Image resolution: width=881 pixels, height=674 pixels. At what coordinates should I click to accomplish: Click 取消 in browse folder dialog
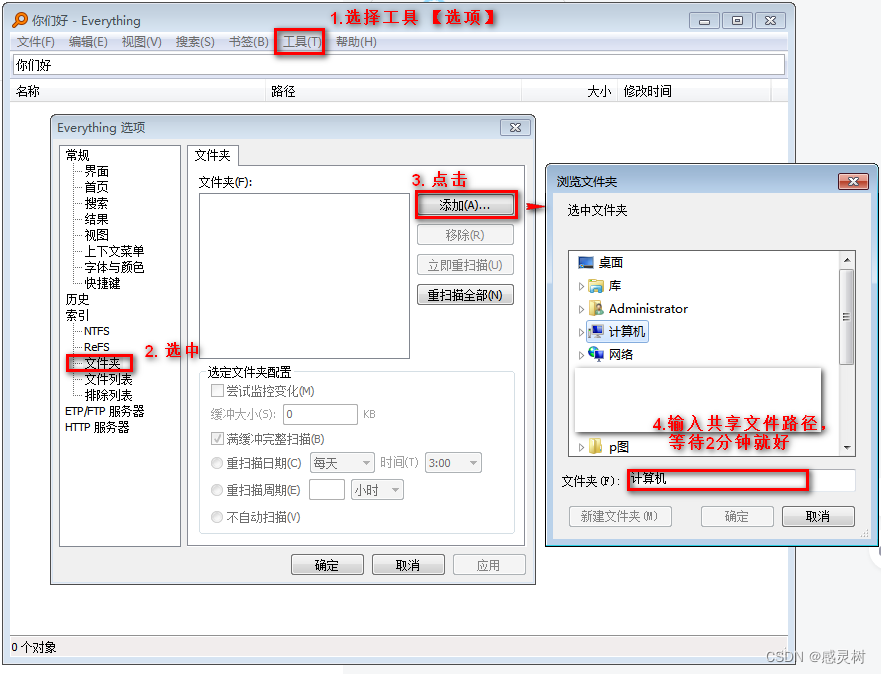(x=818, y=516)
